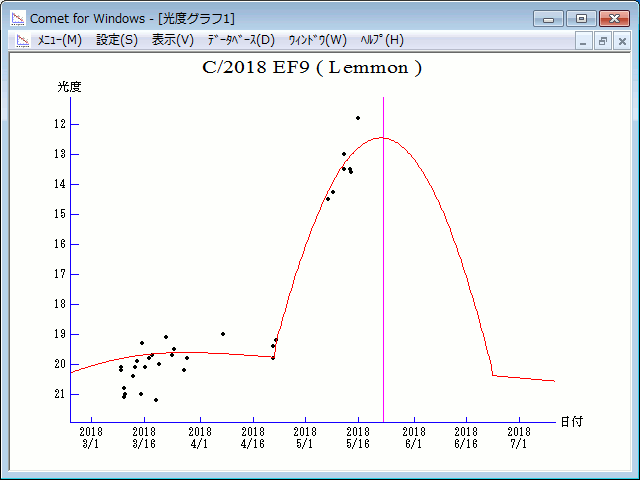This screenshot has height=480, width=640.
Task: Click the 日付 date axis label
Action: click(x=571, y=422)
